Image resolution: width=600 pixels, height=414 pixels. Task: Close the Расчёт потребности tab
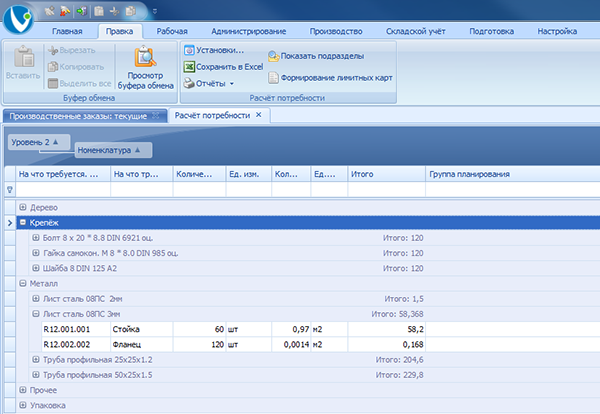(258, 116)
